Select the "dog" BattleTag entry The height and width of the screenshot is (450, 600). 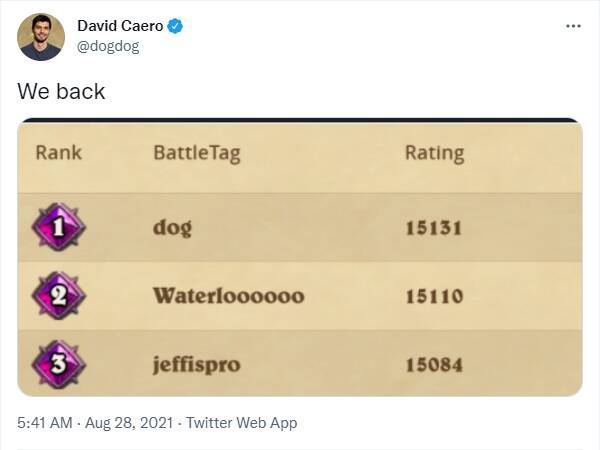(x=172, y=227)
